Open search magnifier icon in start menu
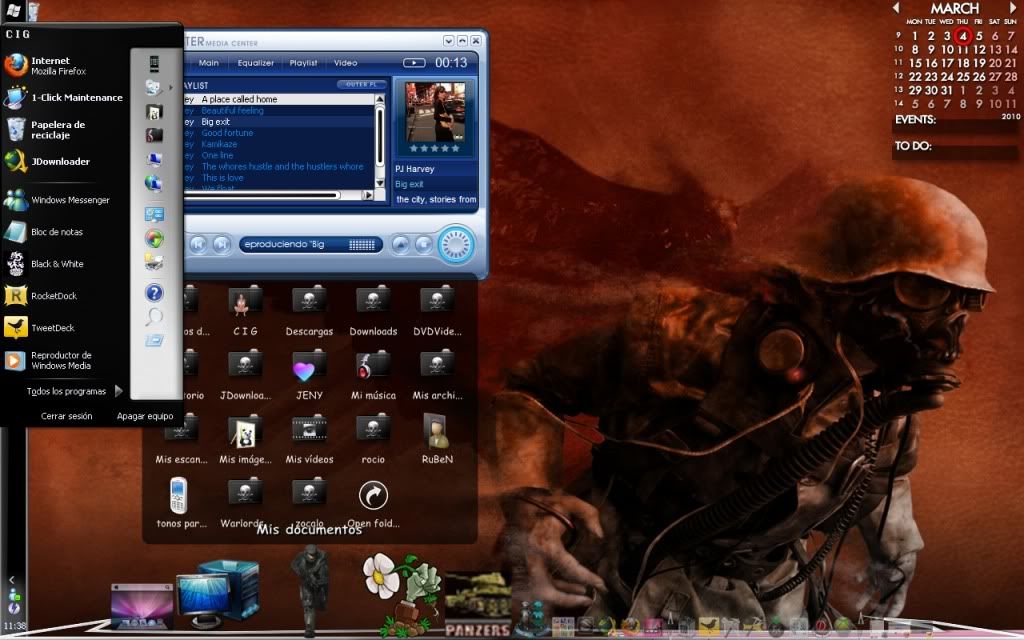This screenshot has height=640, width=1024. pyautogui.click(x=154, y=317)
